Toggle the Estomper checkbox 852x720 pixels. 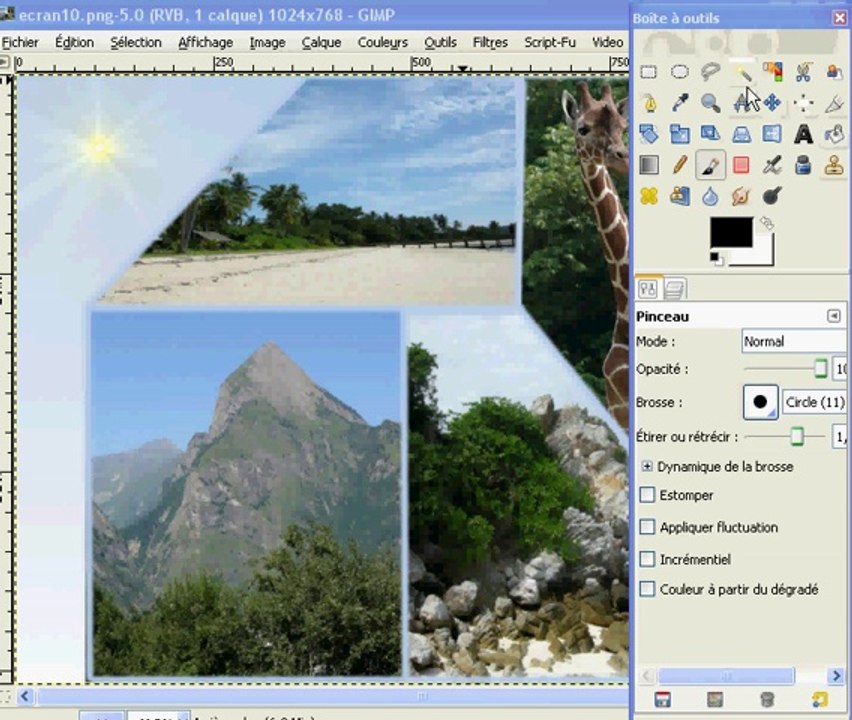(x=647, y=495)
